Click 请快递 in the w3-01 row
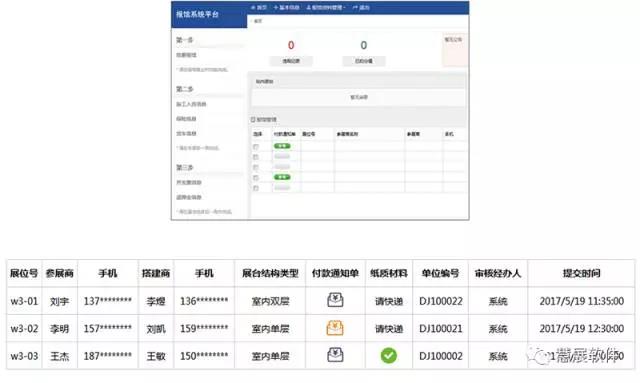640x383 pixels. pyautogui.click(x=389, y=301)
